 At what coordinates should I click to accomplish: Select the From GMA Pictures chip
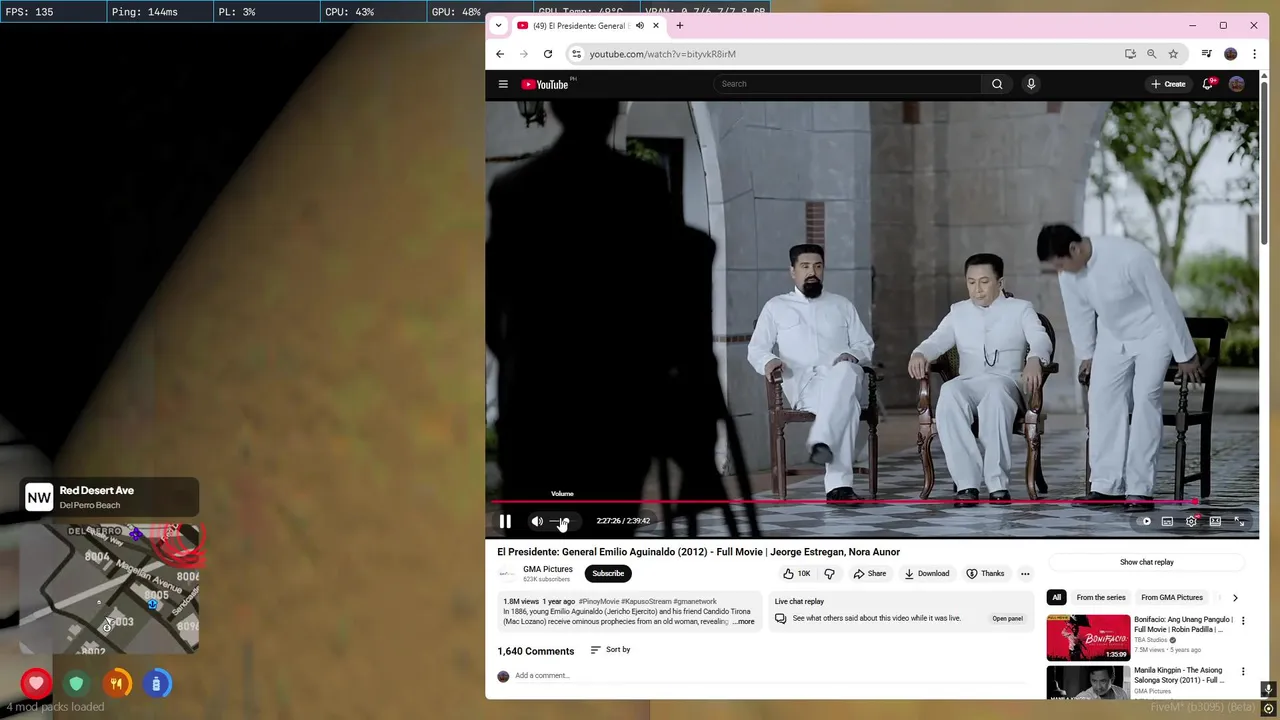pyautogui.click(x=1172, y=598)
